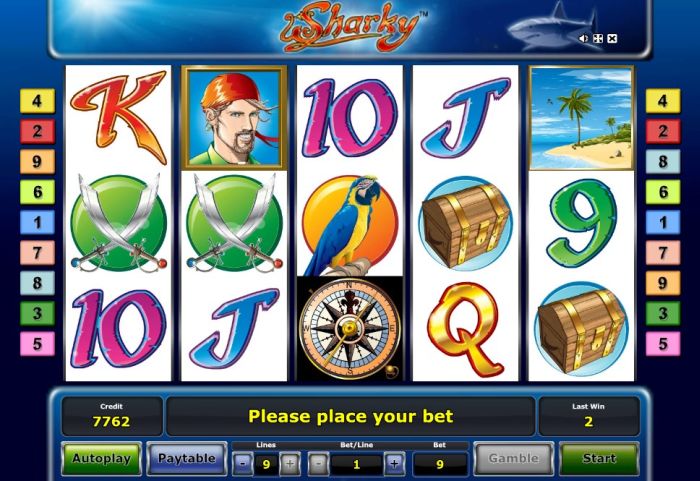Mute the game sound speaker icon
Viewport: 700px width, 481px height.
pyautogui.click(x=583, y=39)
